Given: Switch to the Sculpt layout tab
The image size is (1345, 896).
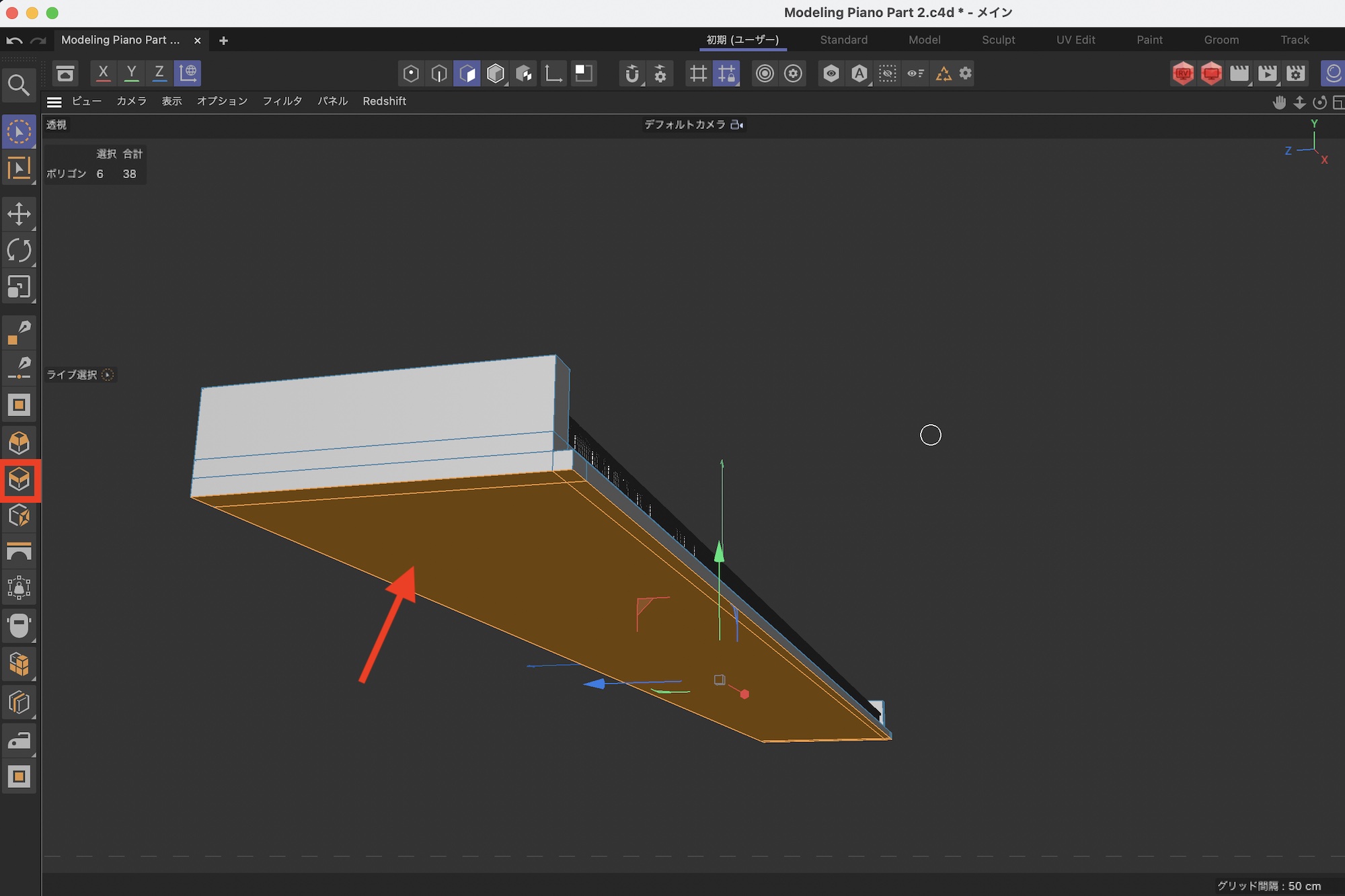Looking at the screenshot, I should click(998, 40).
